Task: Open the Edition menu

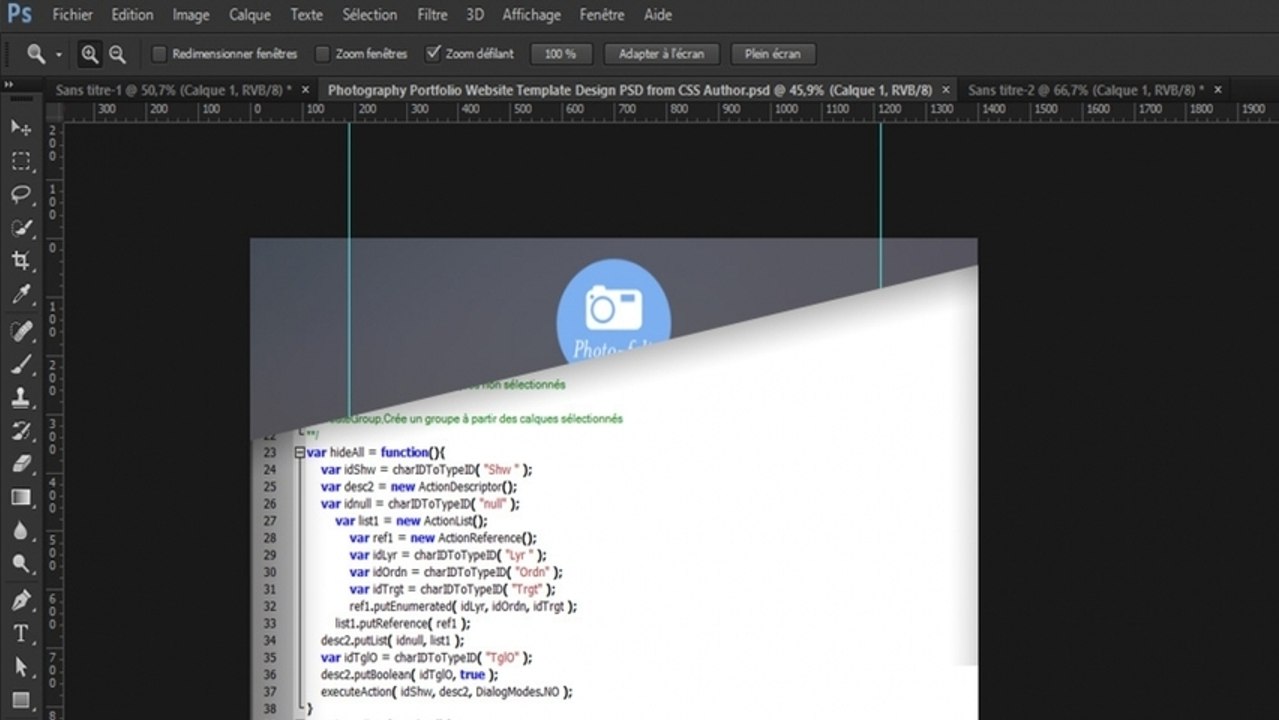Action: [132, 15]
